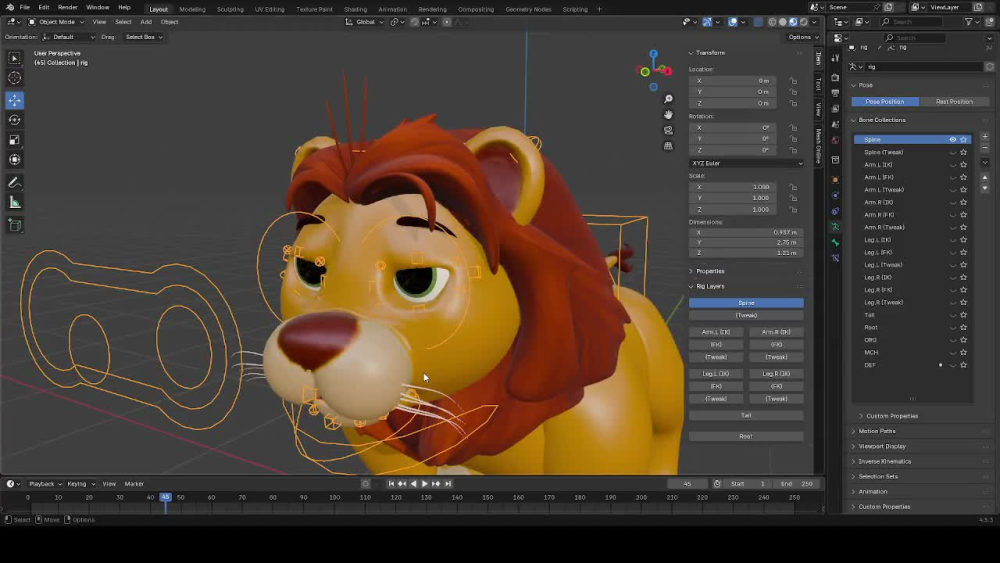Toggle lock for Rotation Z
Viewport: 1000px width, 563px height.
793,150
